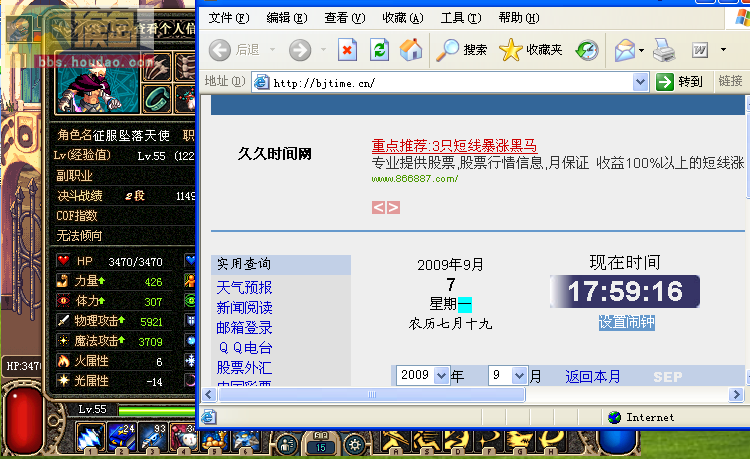Open the Forward button history dropdown arrow
The height and width of the screenshot is (459, 750).
tap(323, 49)
